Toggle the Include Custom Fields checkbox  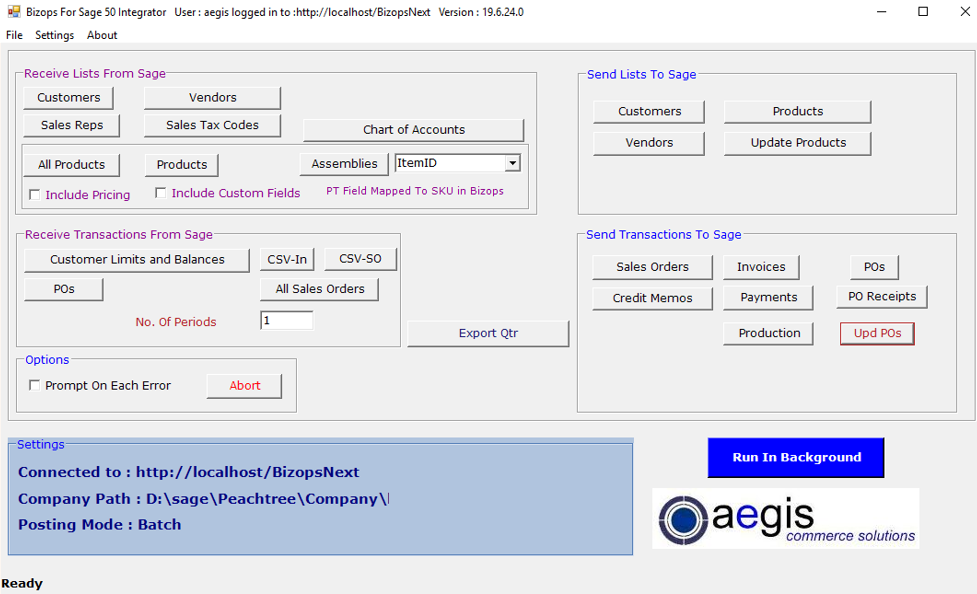161,193
